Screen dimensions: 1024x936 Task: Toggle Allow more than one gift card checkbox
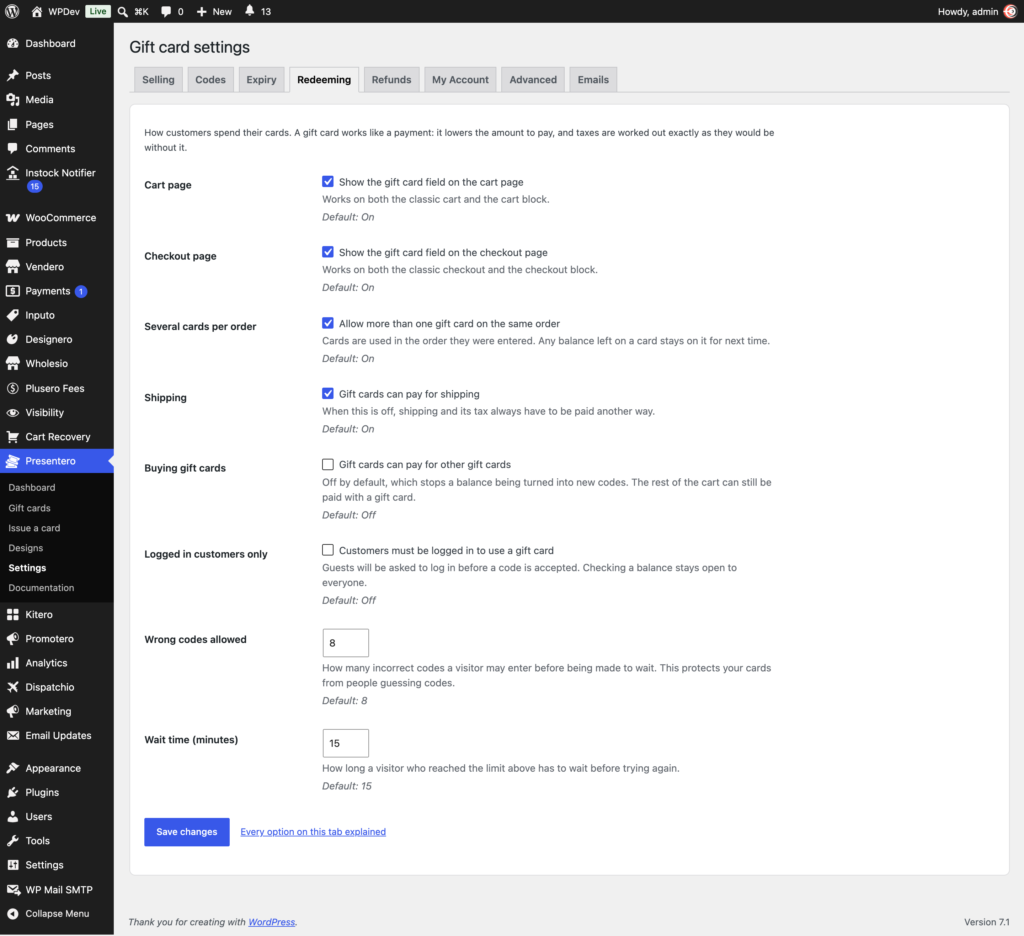point(328,323)
